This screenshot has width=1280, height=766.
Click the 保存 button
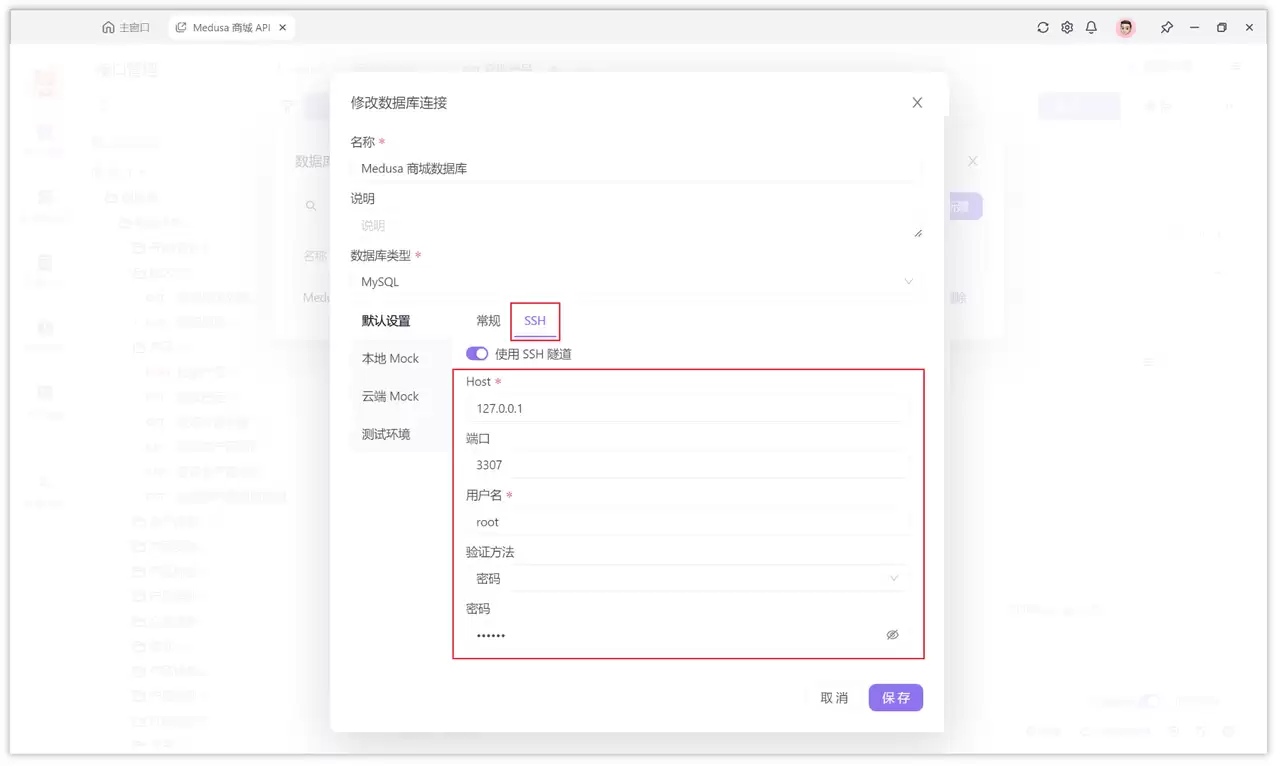pyautogui.click(x=896, y=698)
